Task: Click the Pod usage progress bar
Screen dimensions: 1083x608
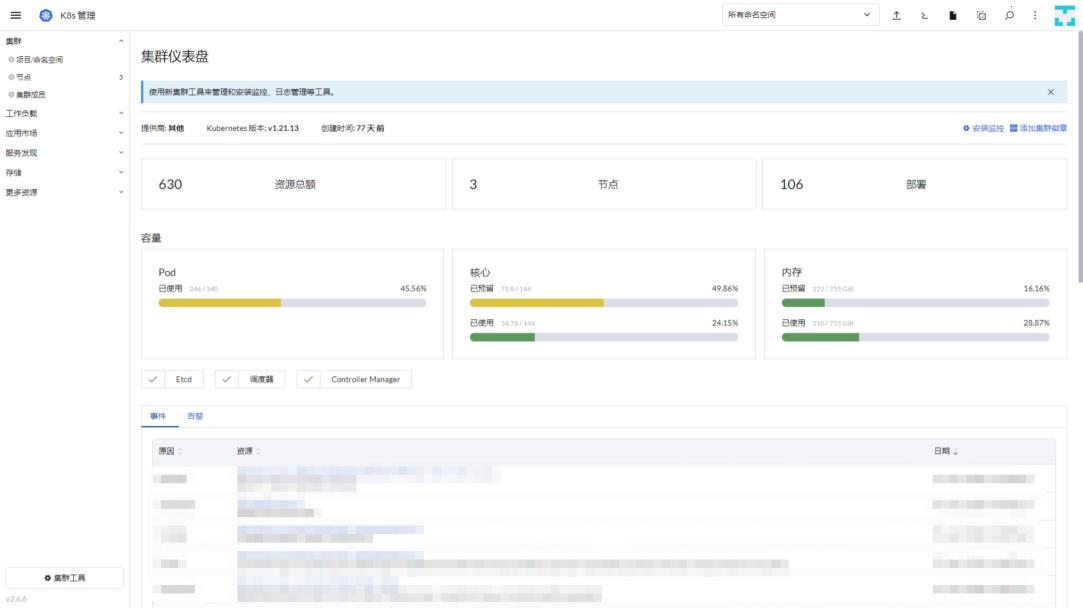Action: (292, 303)
